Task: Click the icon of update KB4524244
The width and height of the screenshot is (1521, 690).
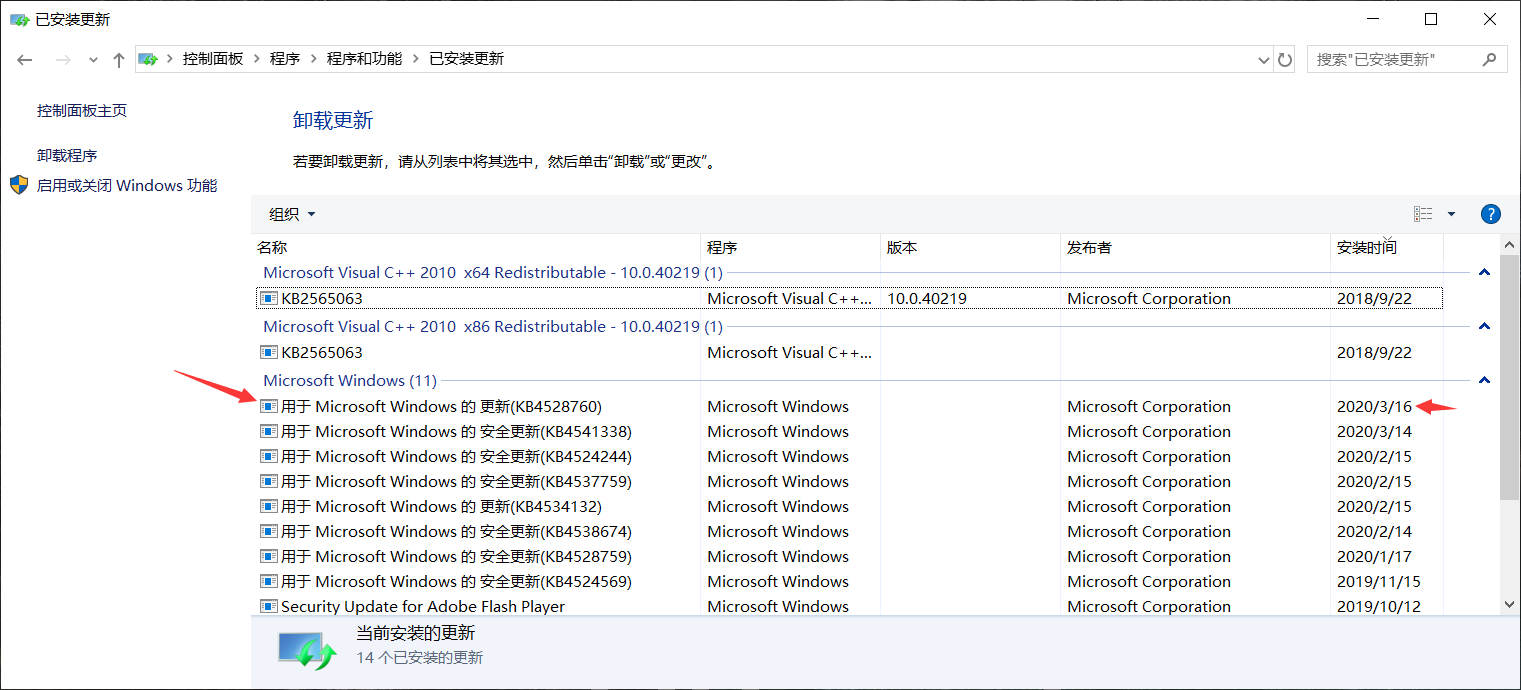Action: click(268, 456)
